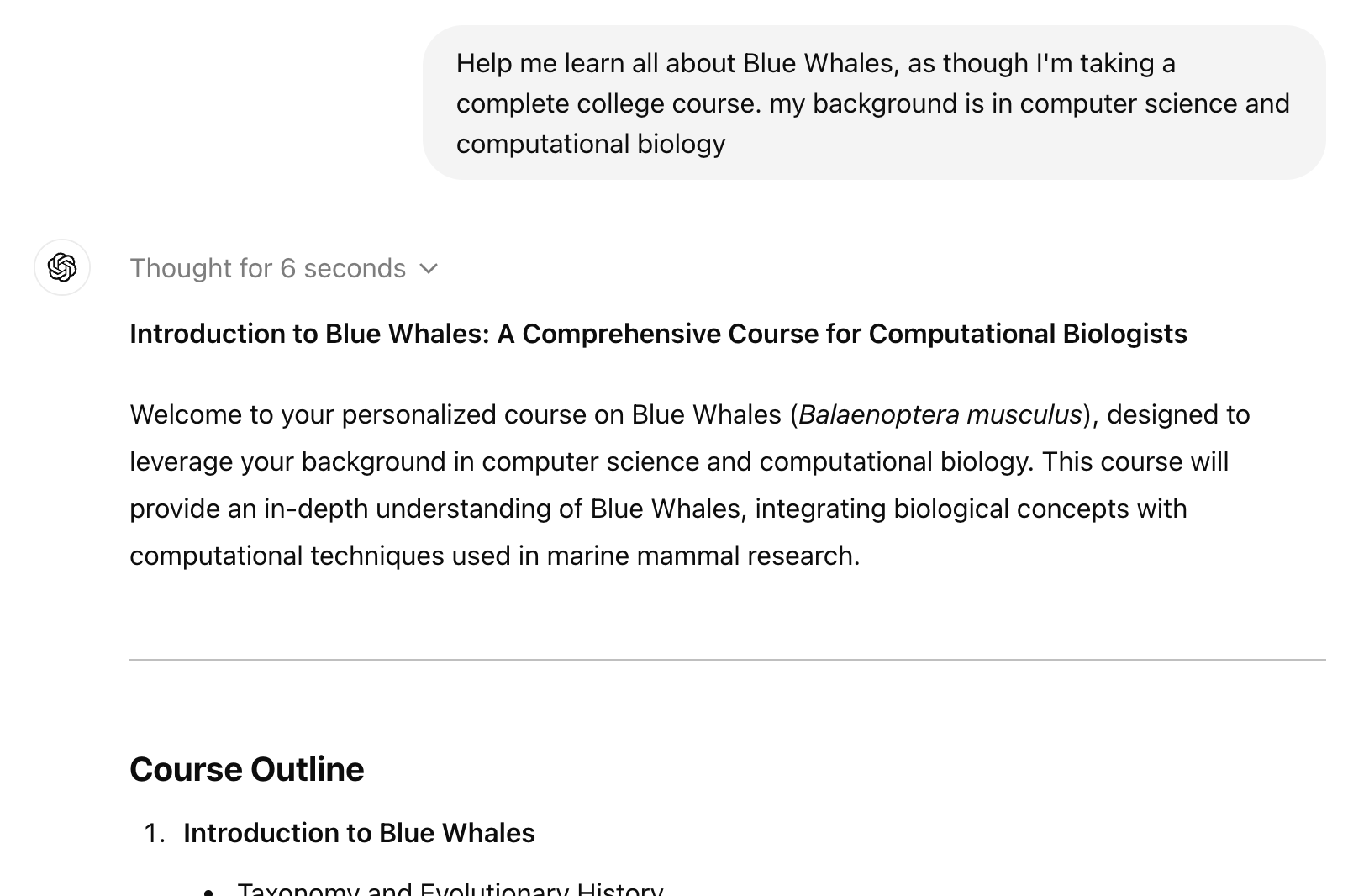Click the italic Balaenoptera musculus text

pos(940,414)
